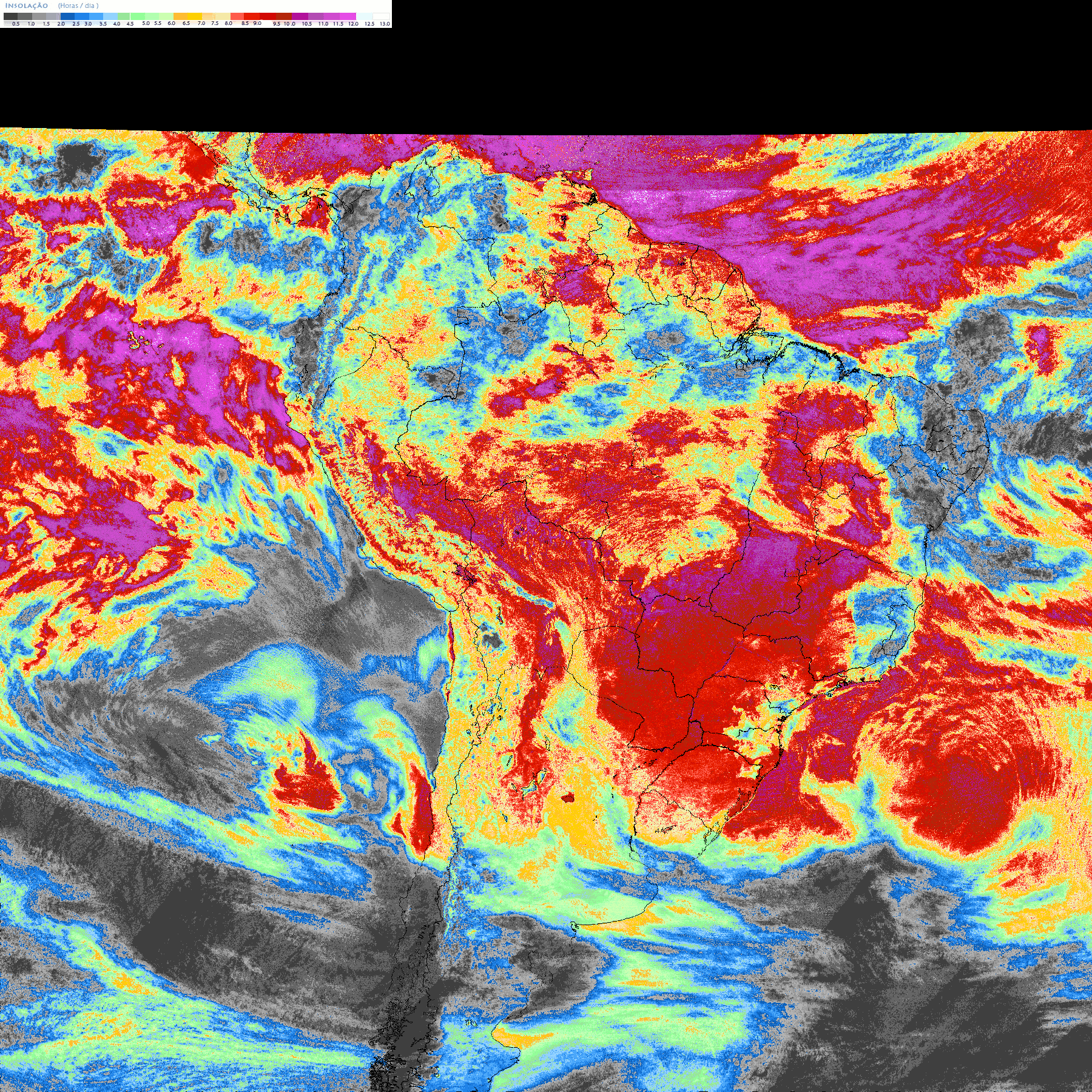
Task: Click the '(Horas / dia)' unit label
Action: pos(78,5)
